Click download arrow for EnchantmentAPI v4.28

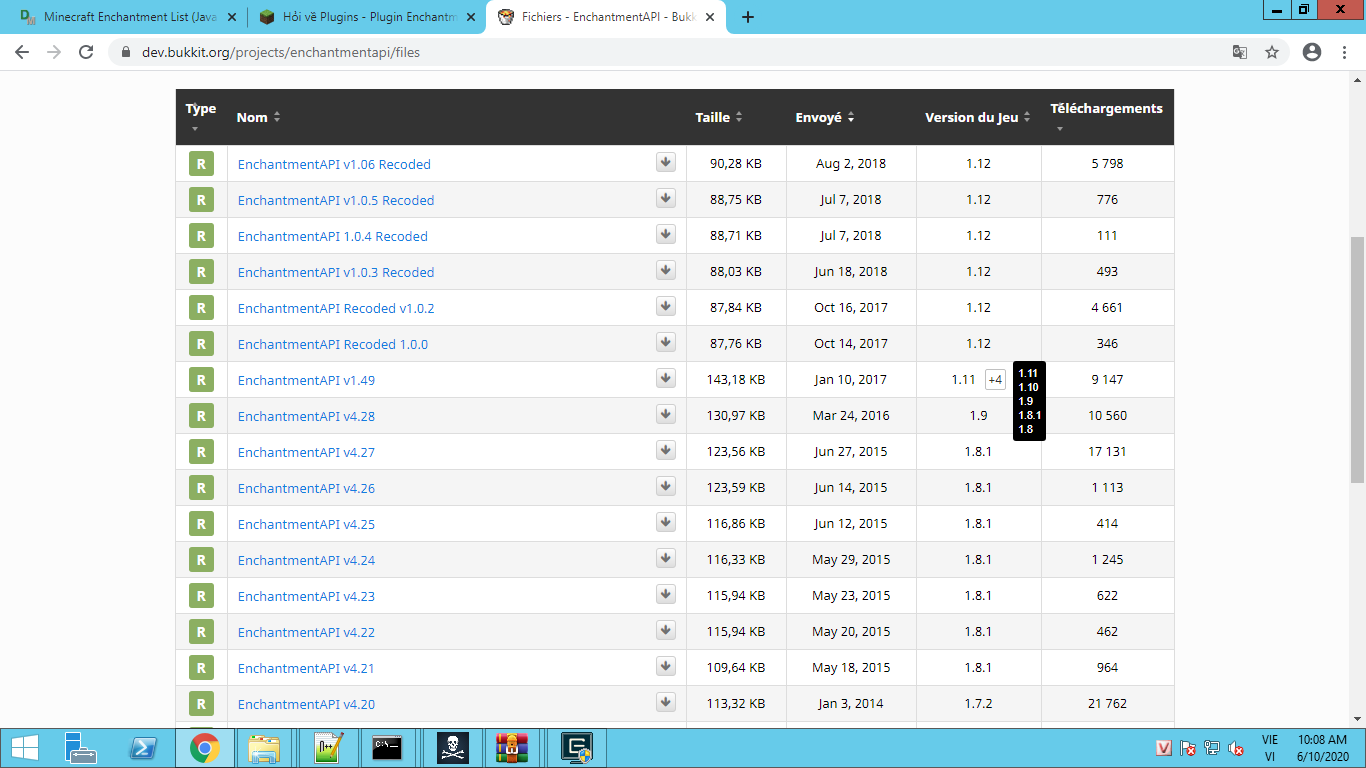[x=666, y=415]
